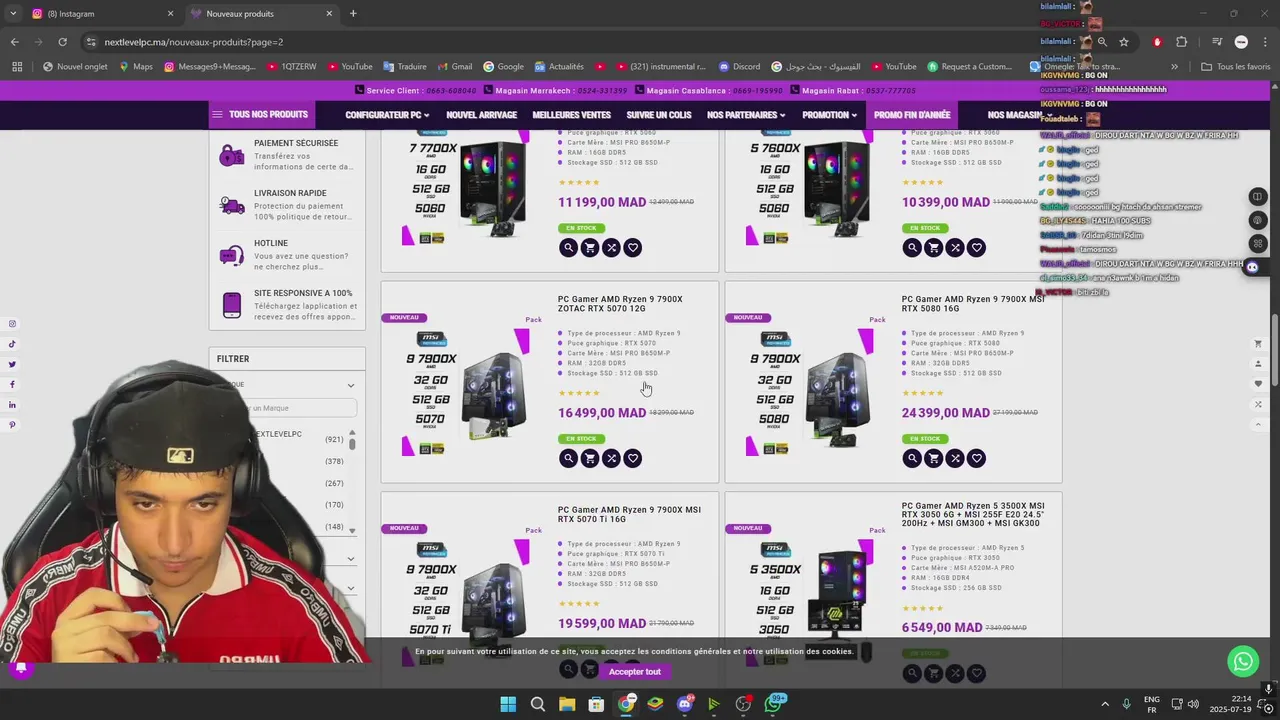
Task: Add the MSI RTX 5080 16G PC to cart
Action: (x=934, y=458)
